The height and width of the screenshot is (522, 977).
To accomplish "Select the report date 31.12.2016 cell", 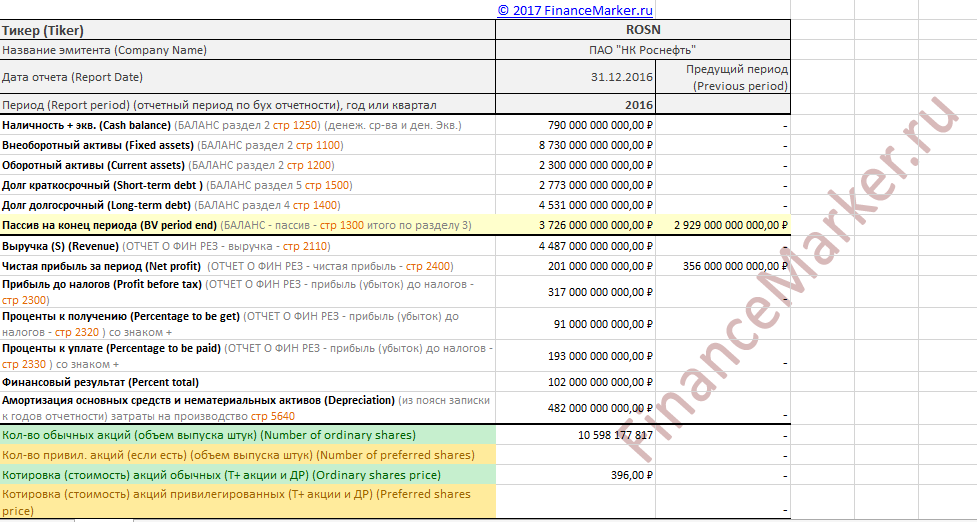I will [x=576, y=77].
